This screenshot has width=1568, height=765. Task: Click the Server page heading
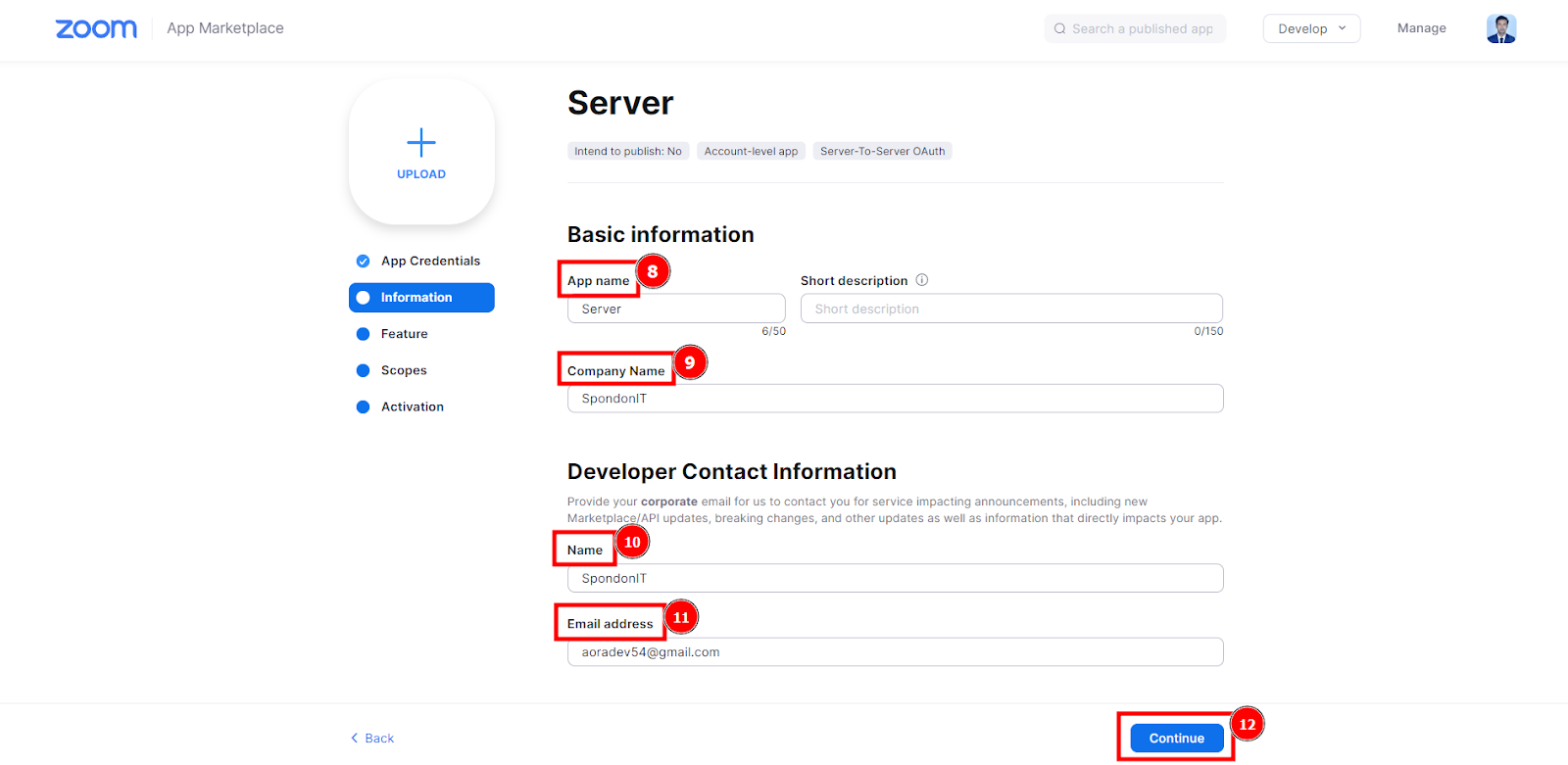(x=620, y=103)
